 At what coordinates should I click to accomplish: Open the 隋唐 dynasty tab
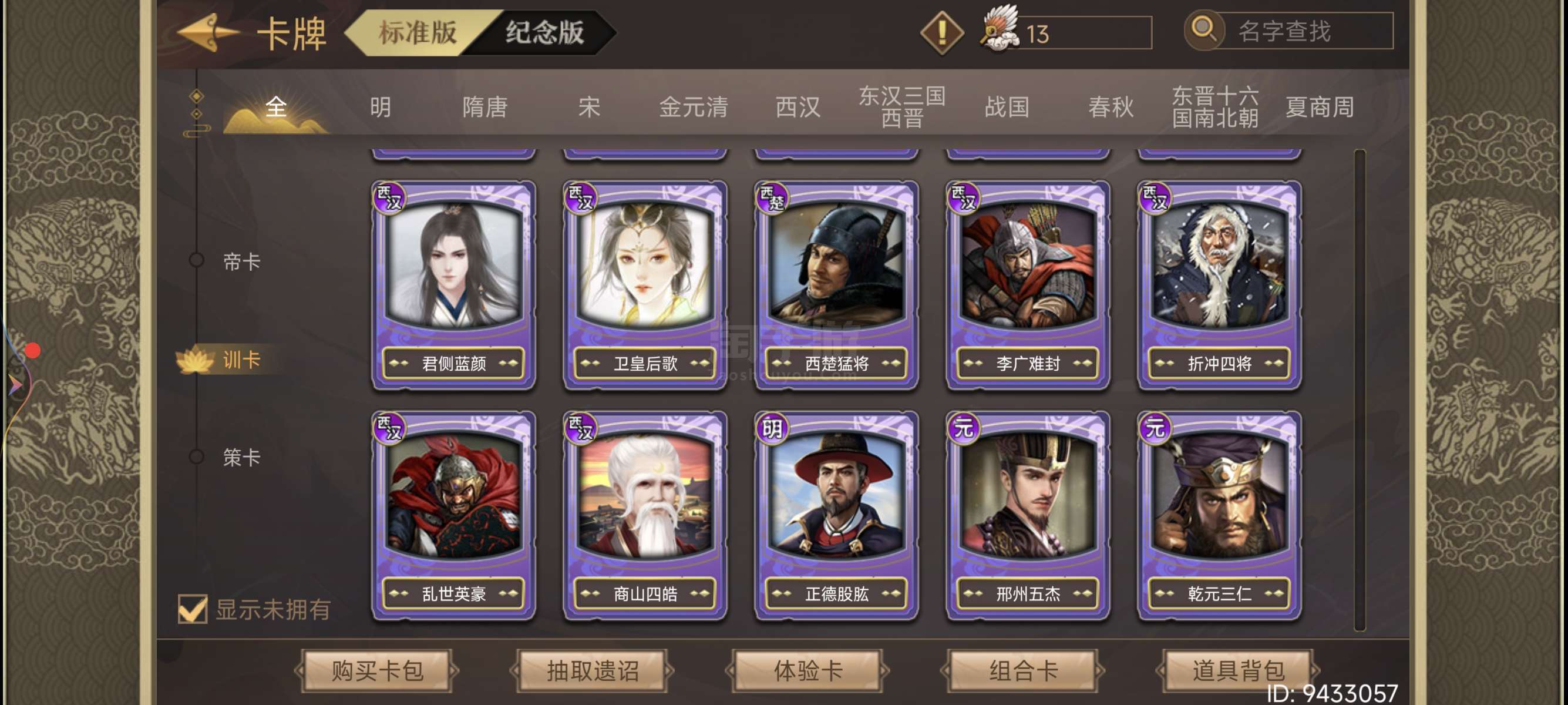(x=484, y=107)
